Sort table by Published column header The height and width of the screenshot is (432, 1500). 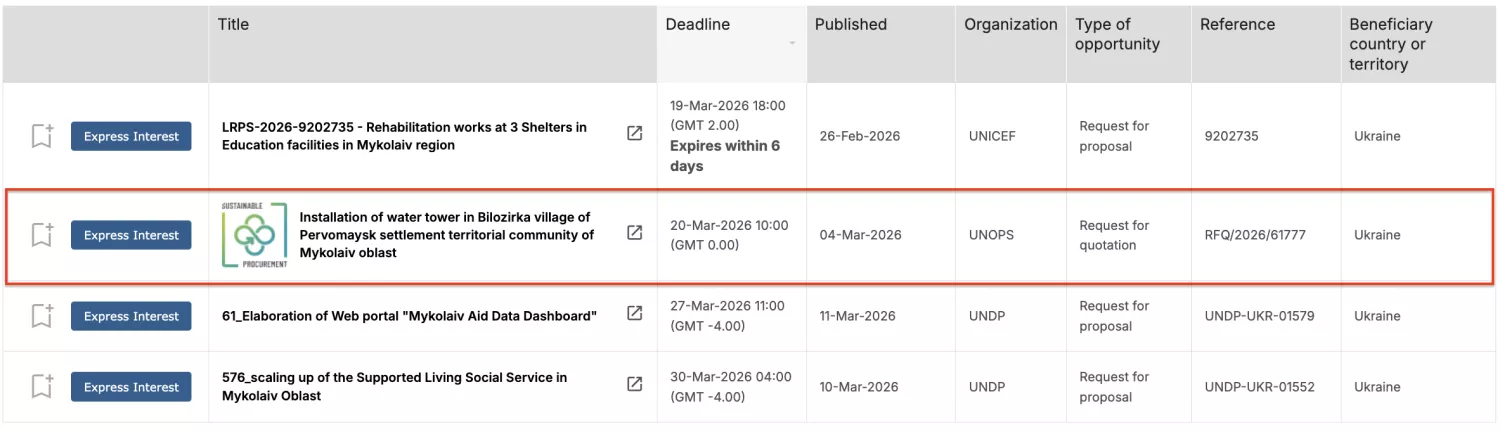point(850,24)
